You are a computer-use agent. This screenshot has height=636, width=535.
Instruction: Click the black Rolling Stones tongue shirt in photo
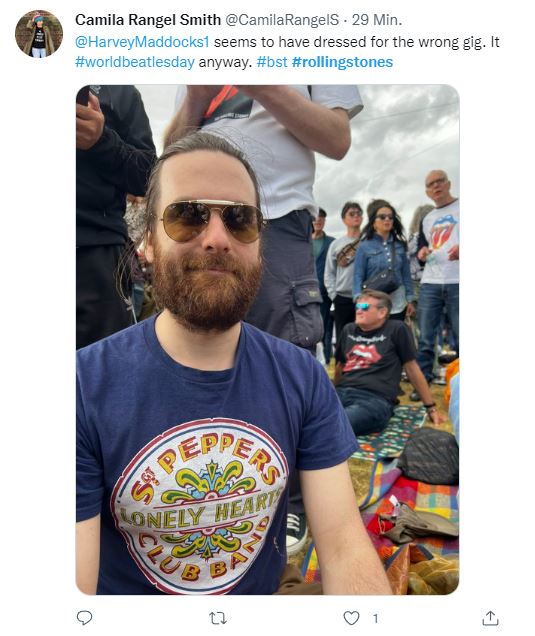(x=370, y=356)
